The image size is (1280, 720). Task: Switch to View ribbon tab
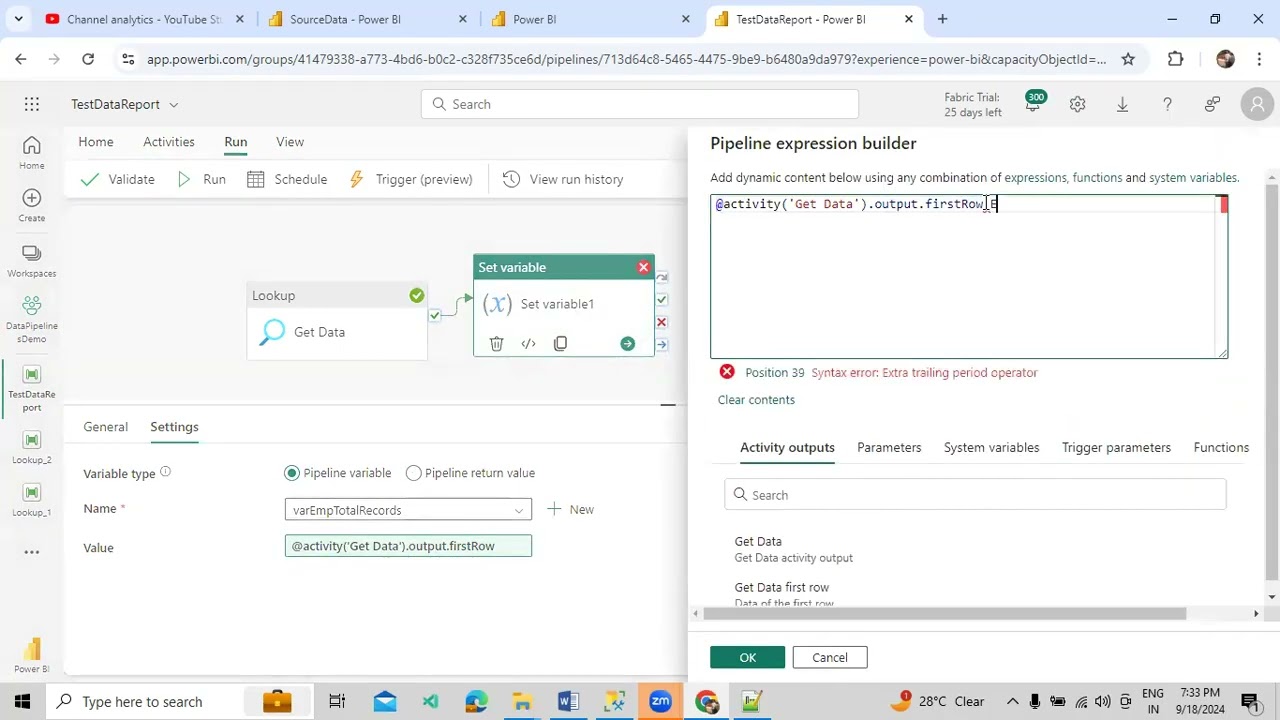(290, 142)
